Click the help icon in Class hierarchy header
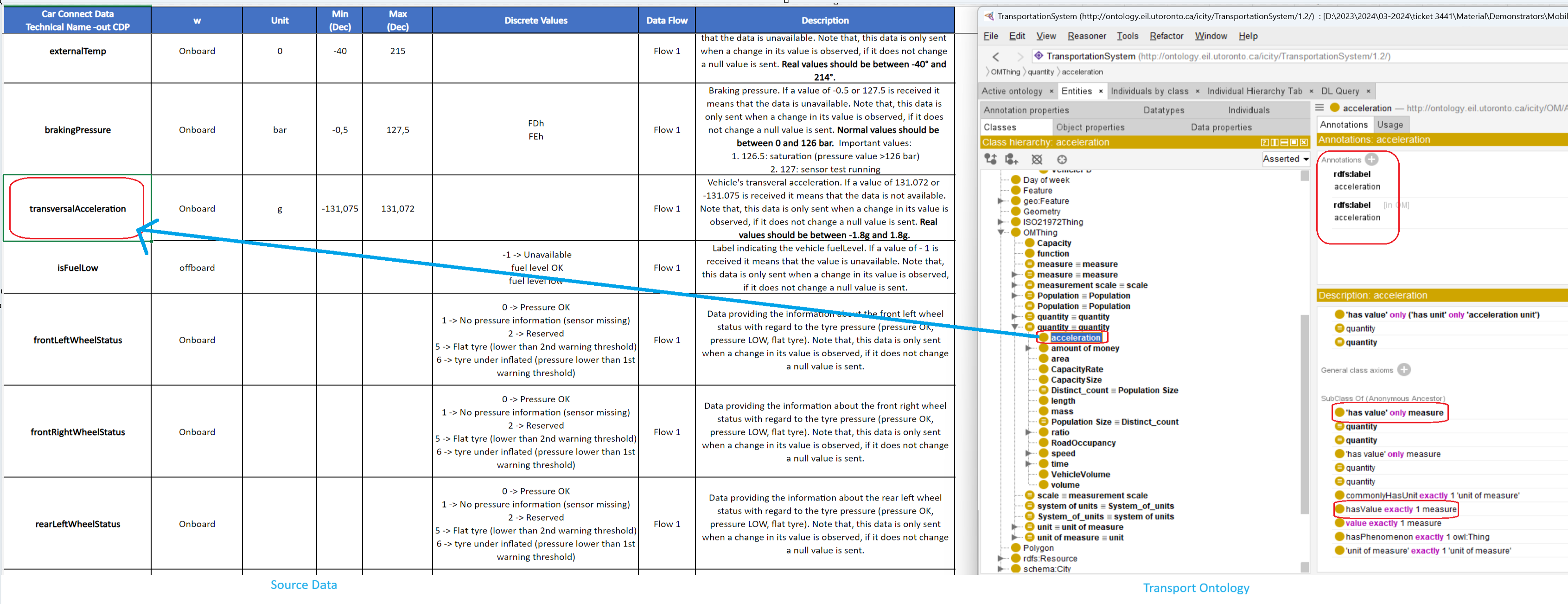This screenshot has width=1568, height=604. 1265,142
